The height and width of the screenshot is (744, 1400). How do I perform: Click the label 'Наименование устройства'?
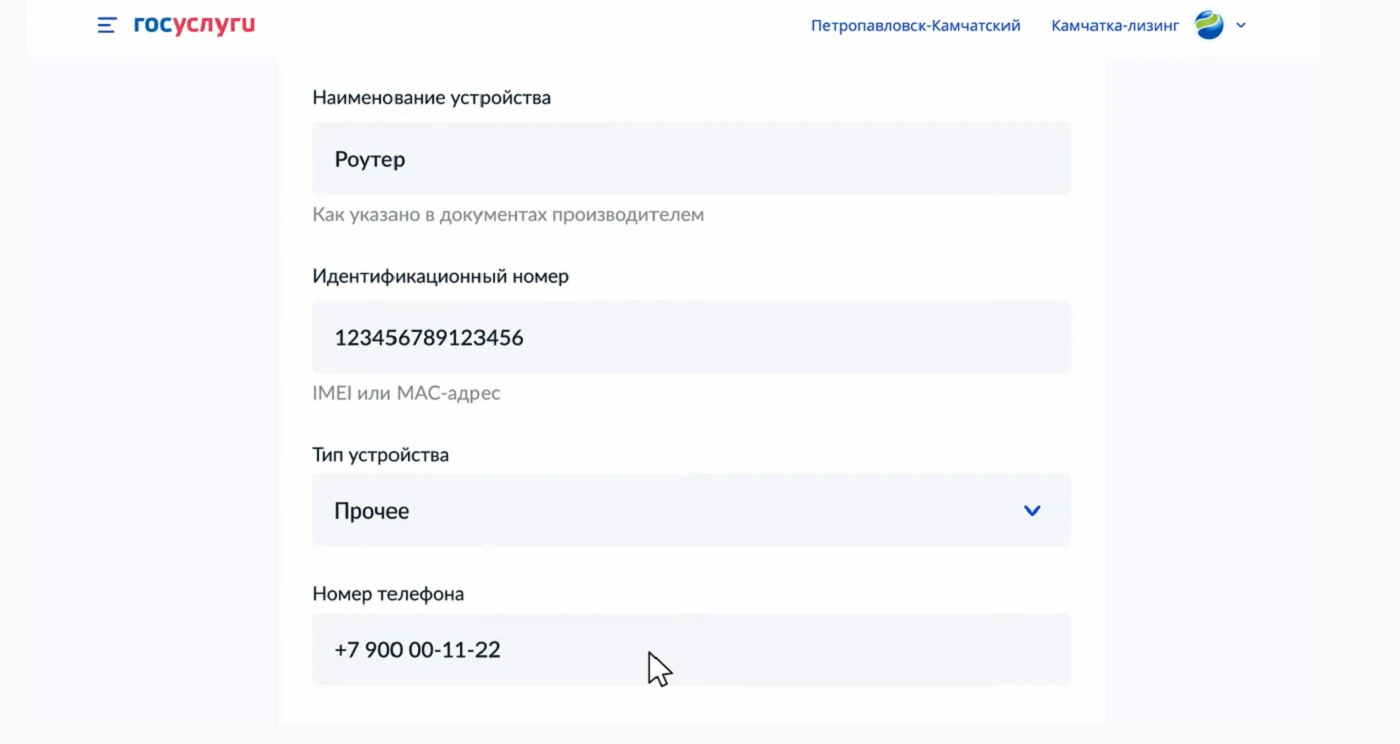[431, 98]
